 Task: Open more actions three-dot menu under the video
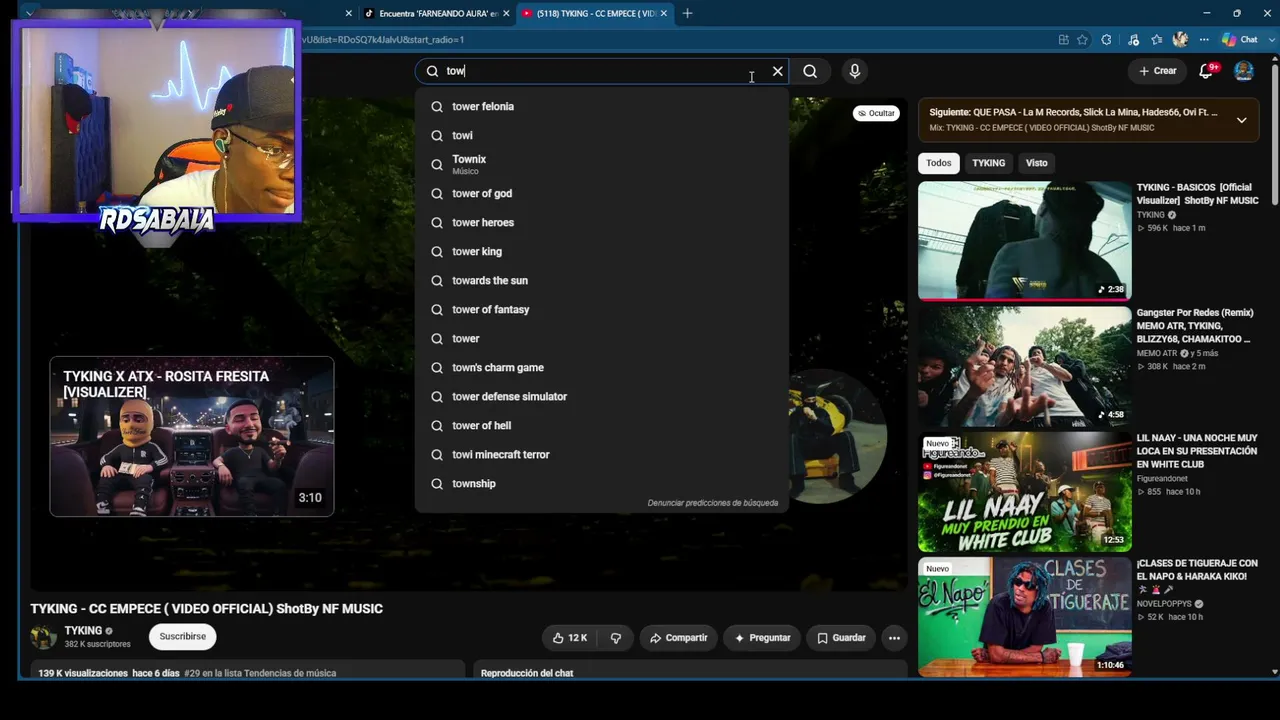pyautogui.click(x=894, y=638)
